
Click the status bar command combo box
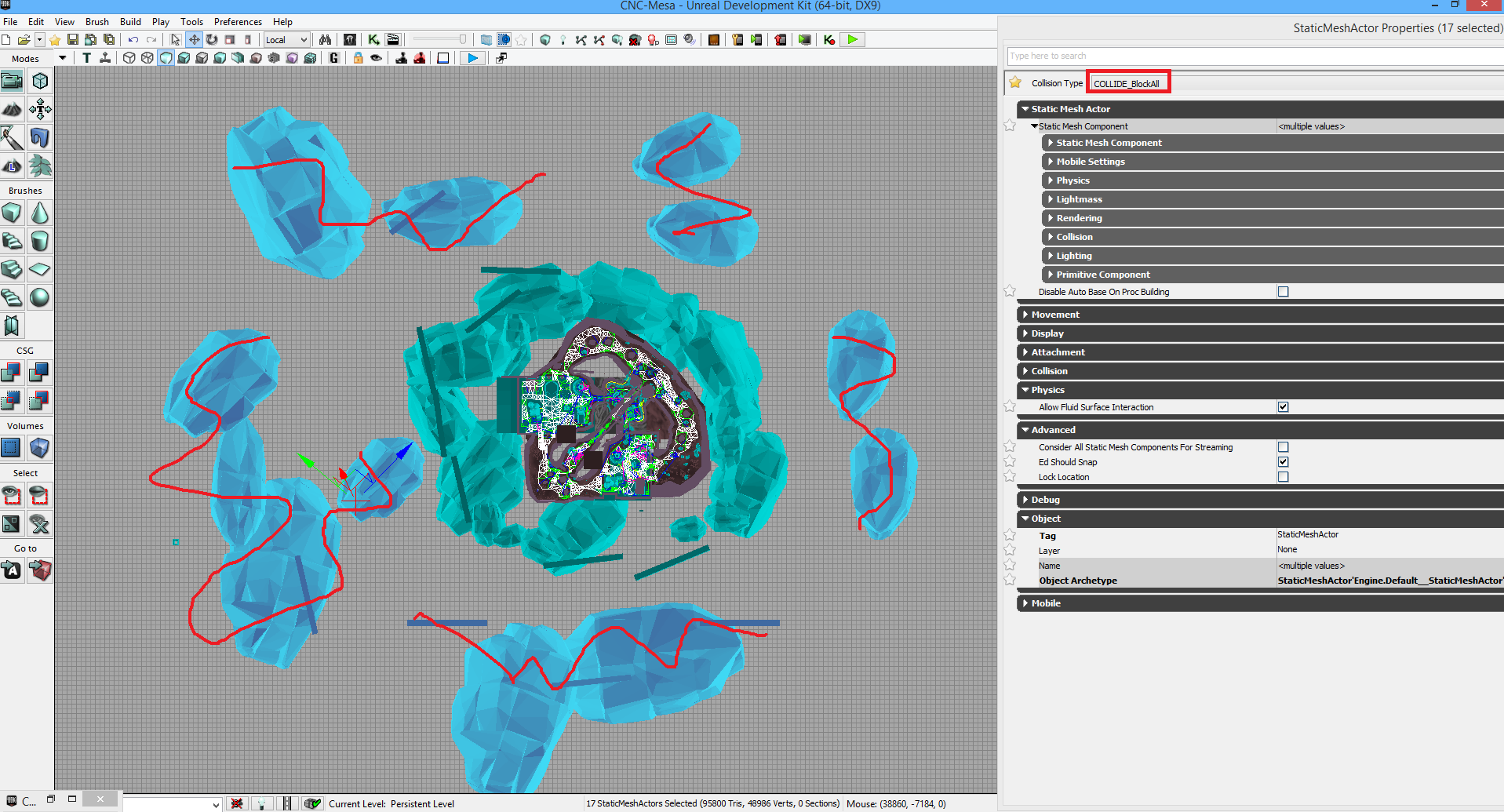point(172,804)
